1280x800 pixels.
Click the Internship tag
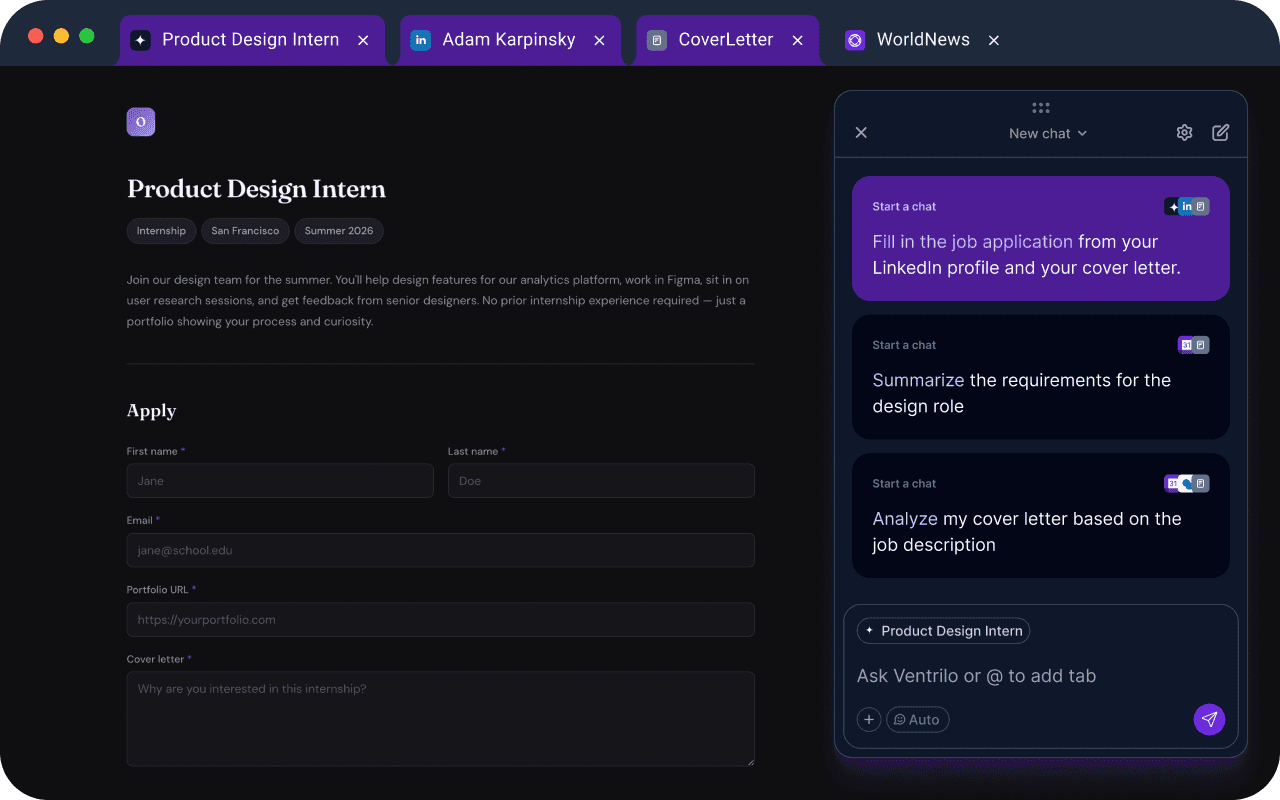(x=161, y=231)
